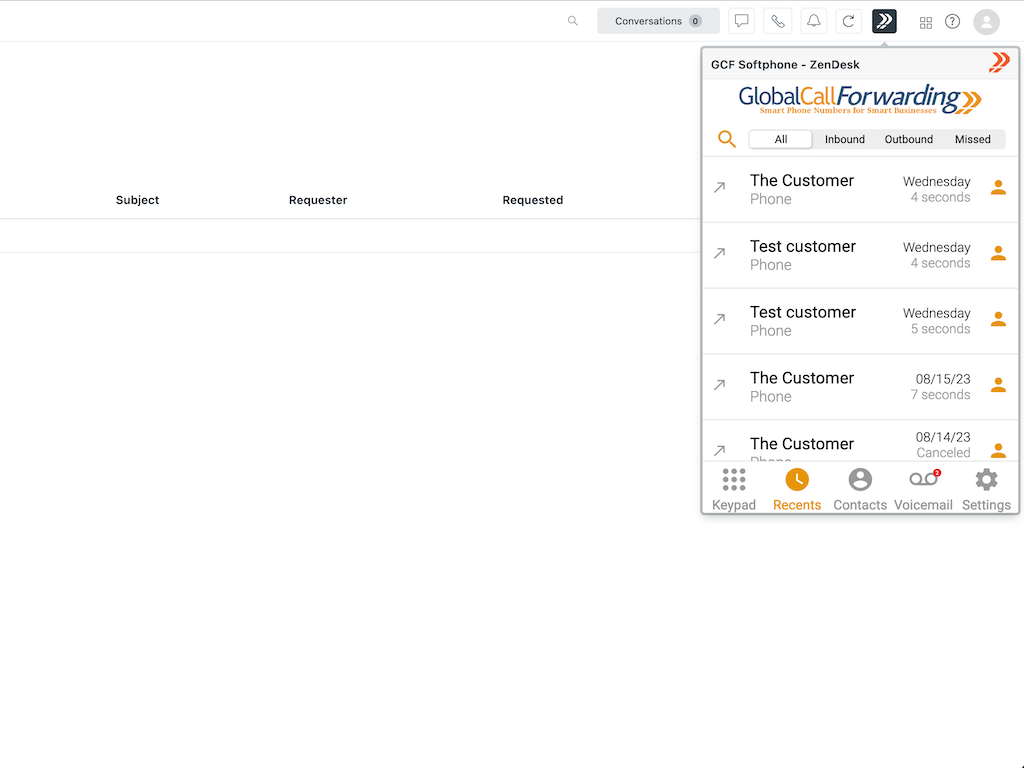Switch to the Voicemail tab
The height and width of the screenshot is (768, 1024).
pos(923,489)
